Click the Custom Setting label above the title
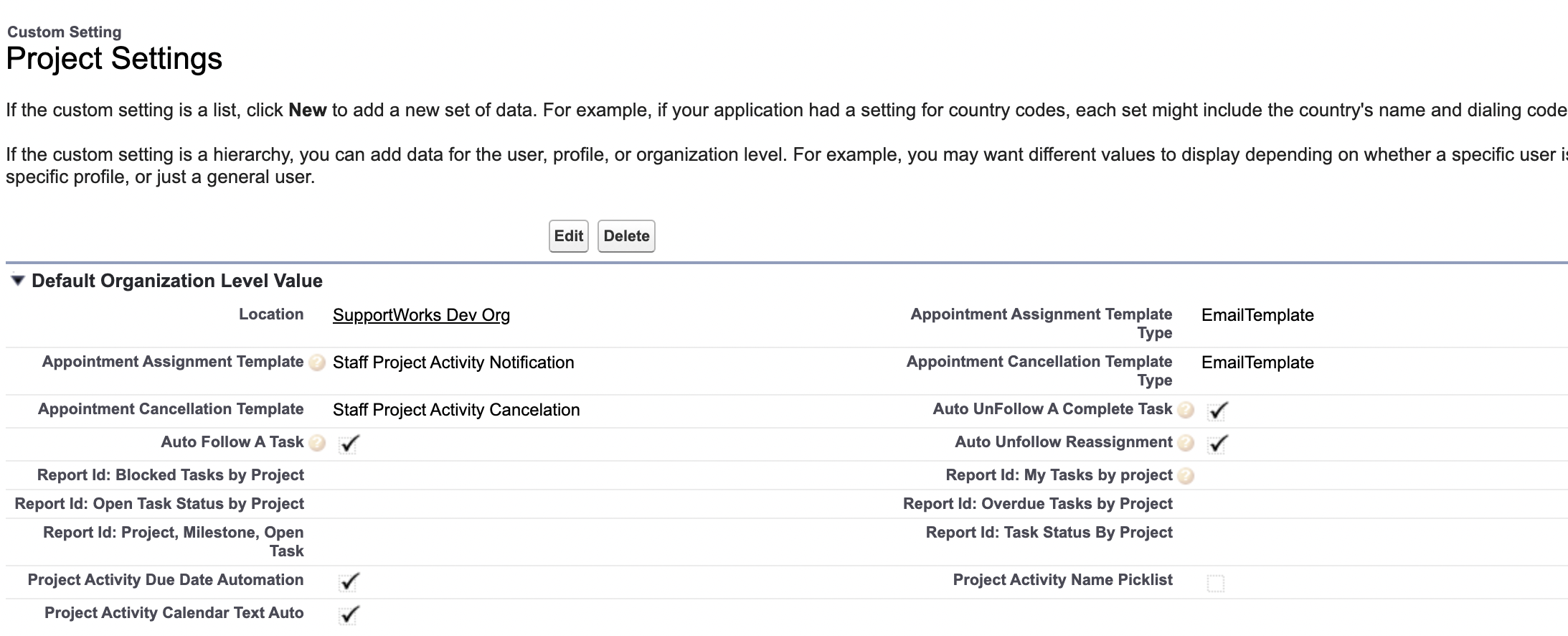Screen dimensions: 1568x636 click(65, 32)
